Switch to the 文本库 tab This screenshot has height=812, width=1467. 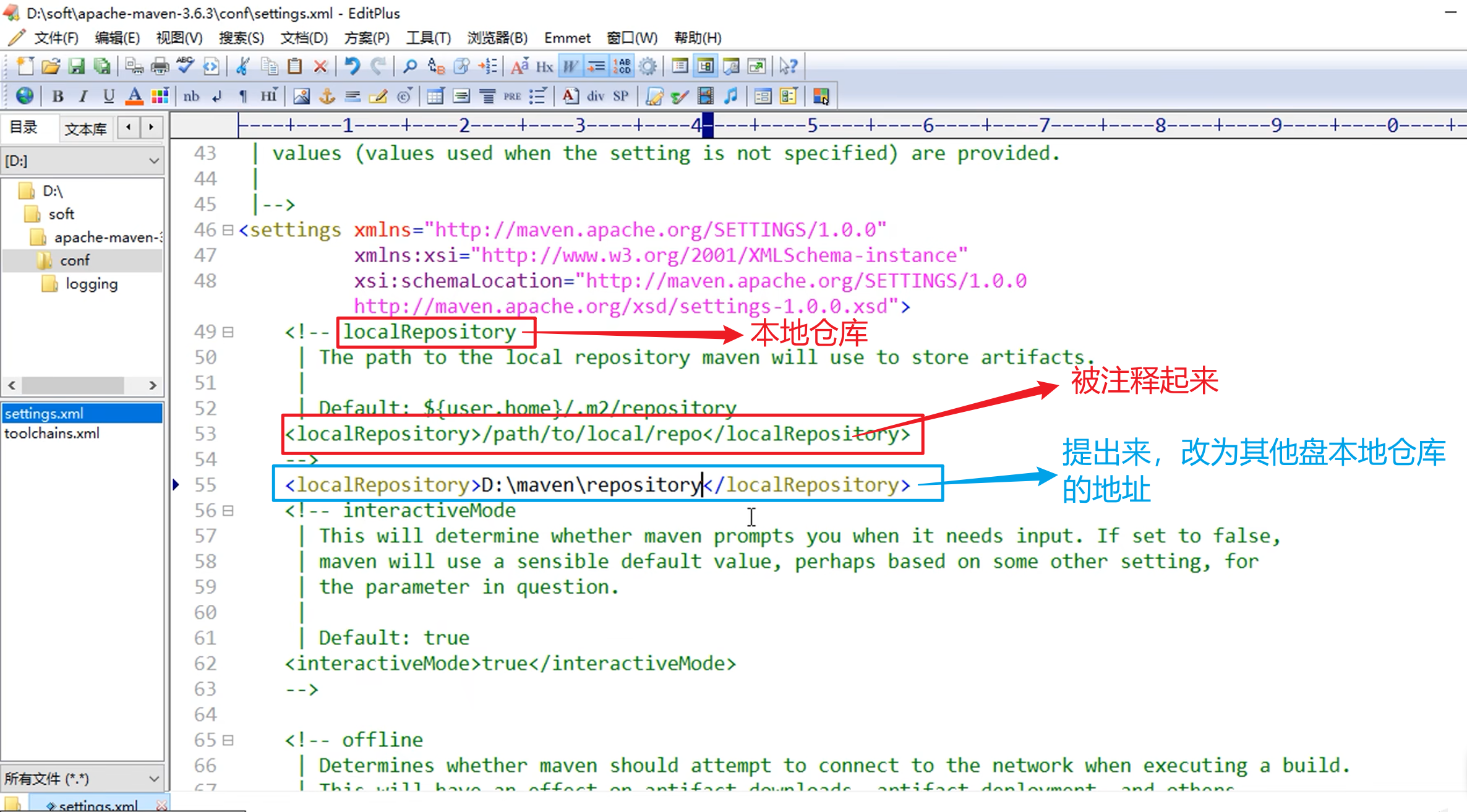tap(85, 129)
